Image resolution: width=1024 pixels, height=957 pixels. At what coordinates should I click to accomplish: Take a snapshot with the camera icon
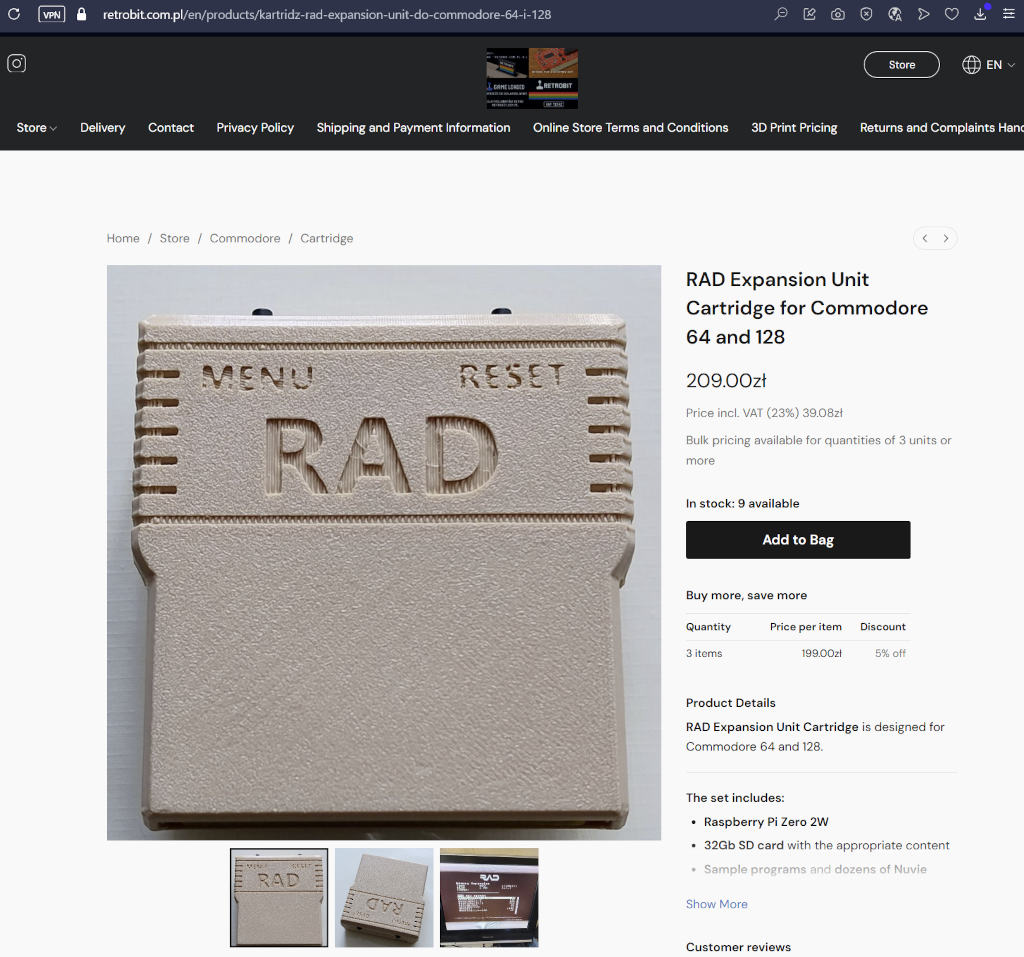click(x=838, y=14)
